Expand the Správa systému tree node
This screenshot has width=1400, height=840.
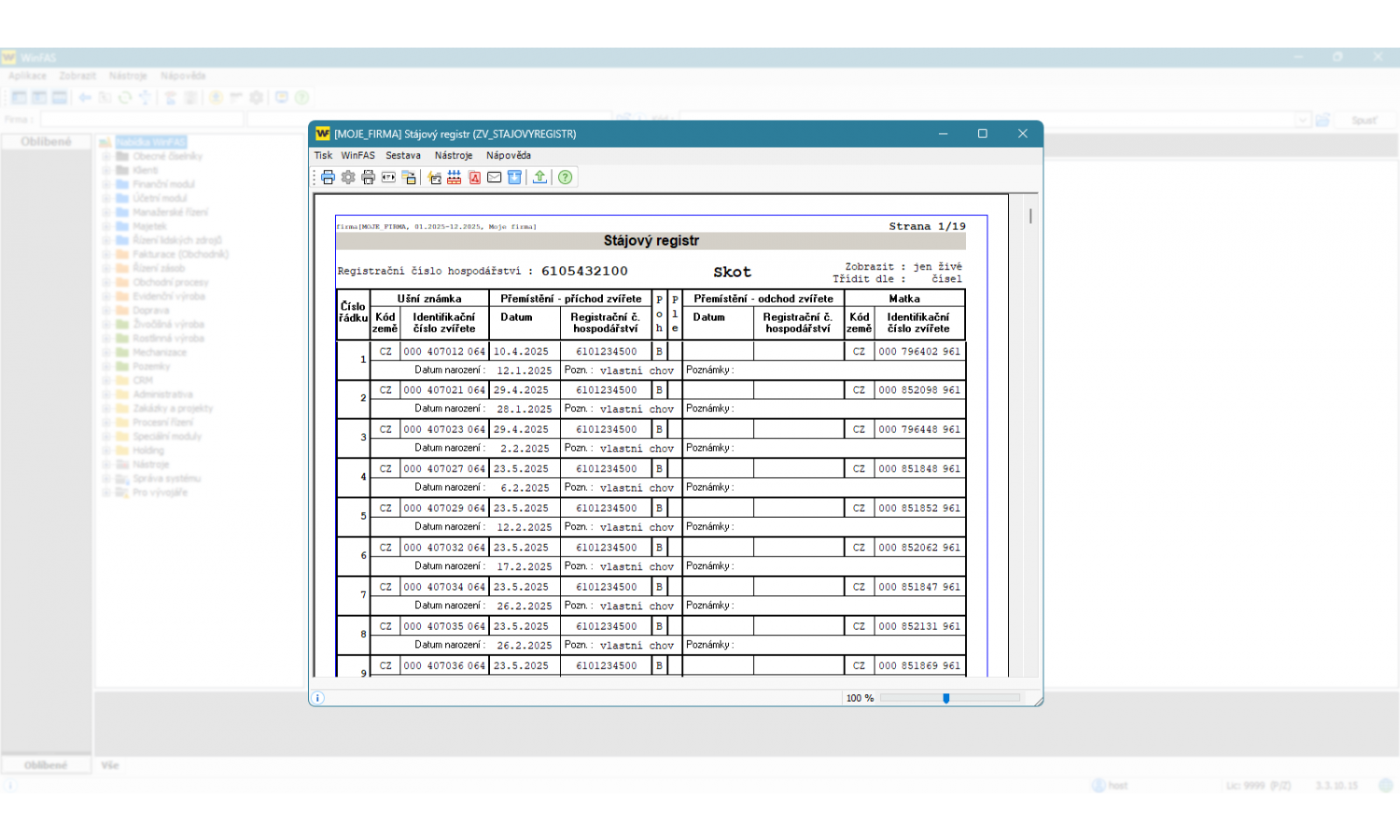[106, 478]
